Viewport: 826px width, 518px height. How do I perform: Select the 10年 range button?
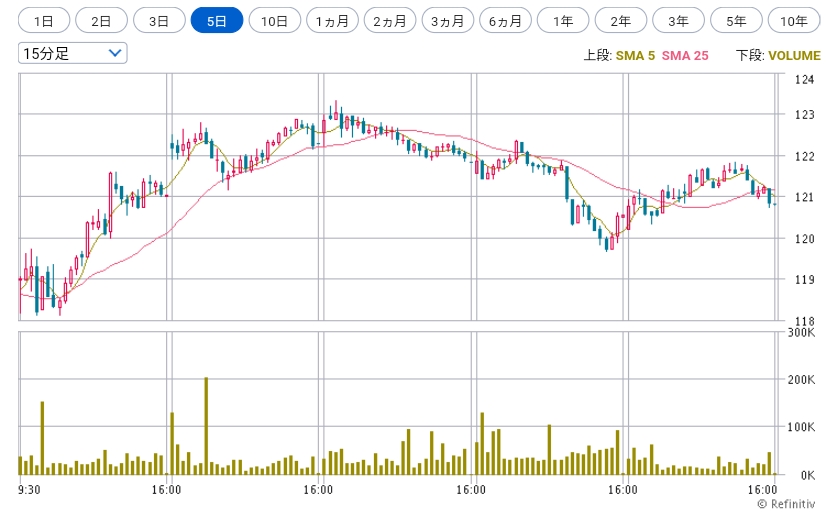(794, 21)
